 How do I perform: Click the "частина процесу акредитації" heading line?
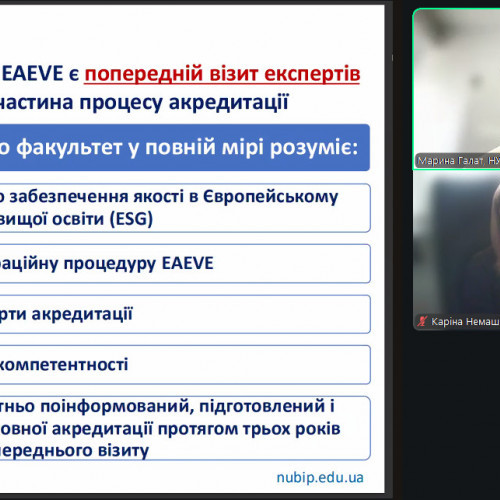pos(143,102)
